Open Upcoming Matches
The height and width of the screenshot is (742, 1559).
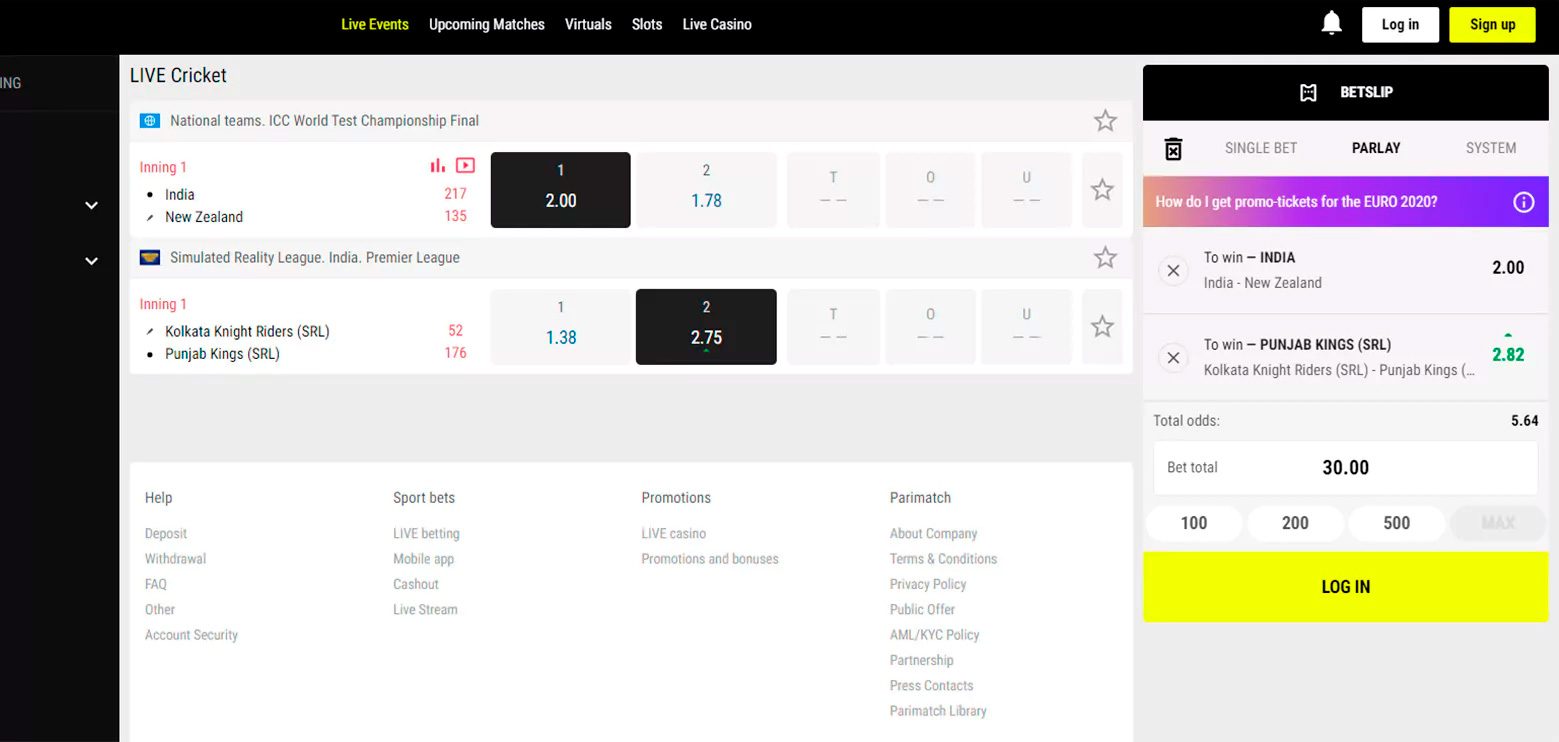click(x=487, y=24)
